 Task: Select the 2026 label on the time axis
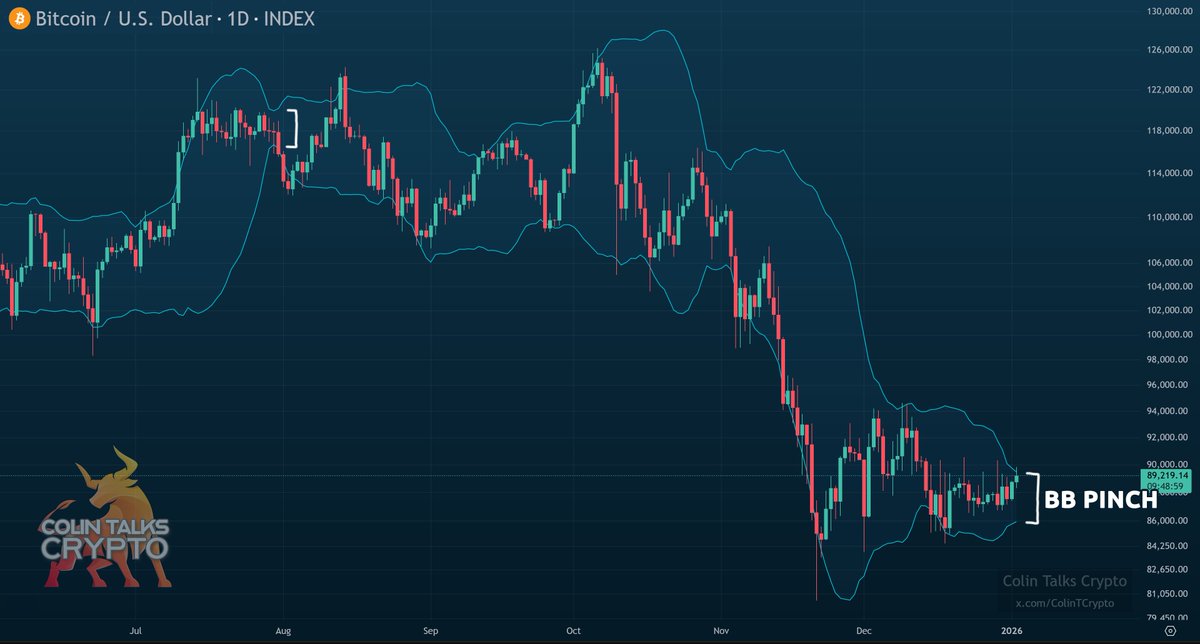(x=1011, y=631)
